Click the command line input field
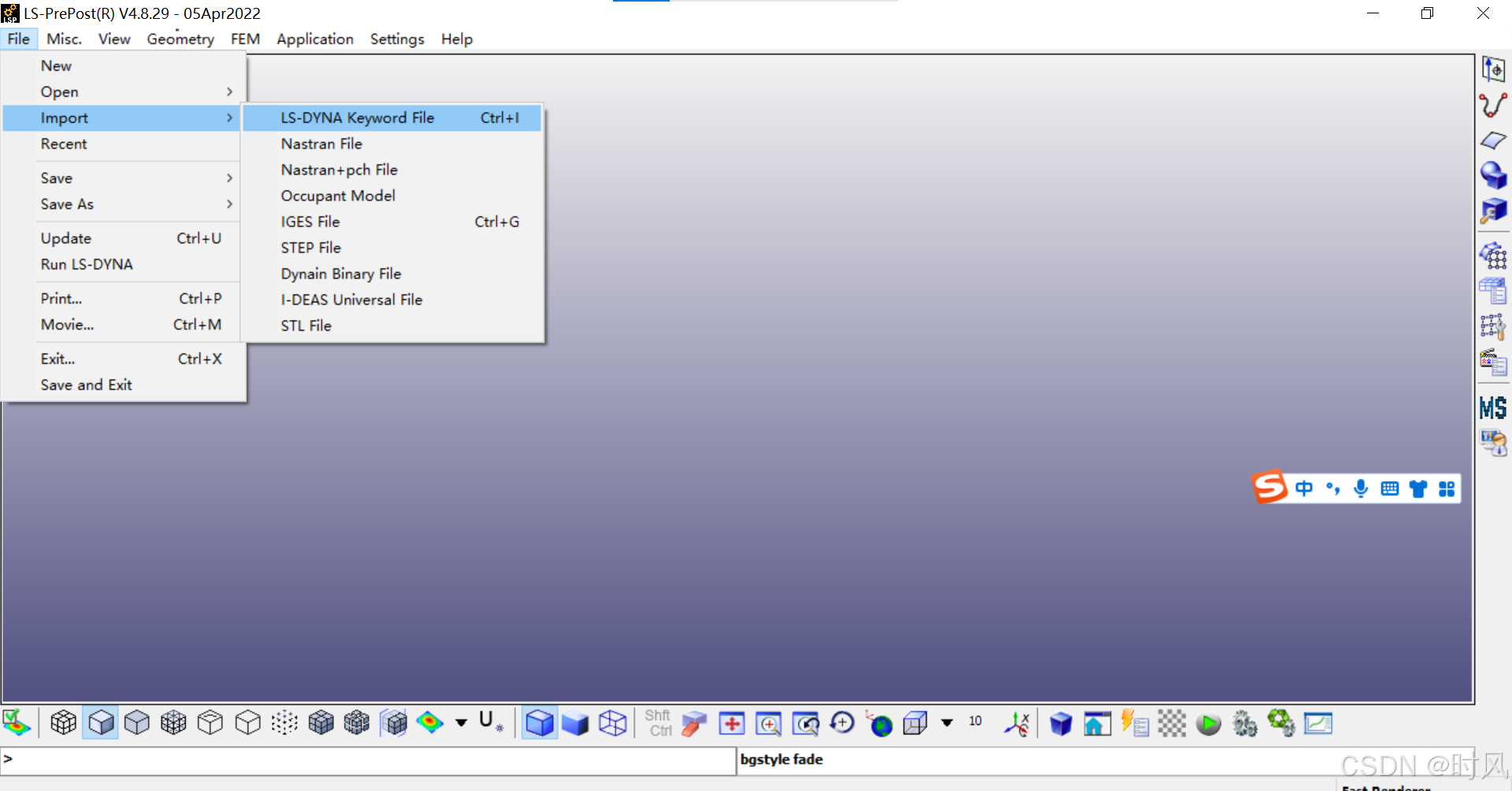Screen dimensions: 1512x791 368,759
